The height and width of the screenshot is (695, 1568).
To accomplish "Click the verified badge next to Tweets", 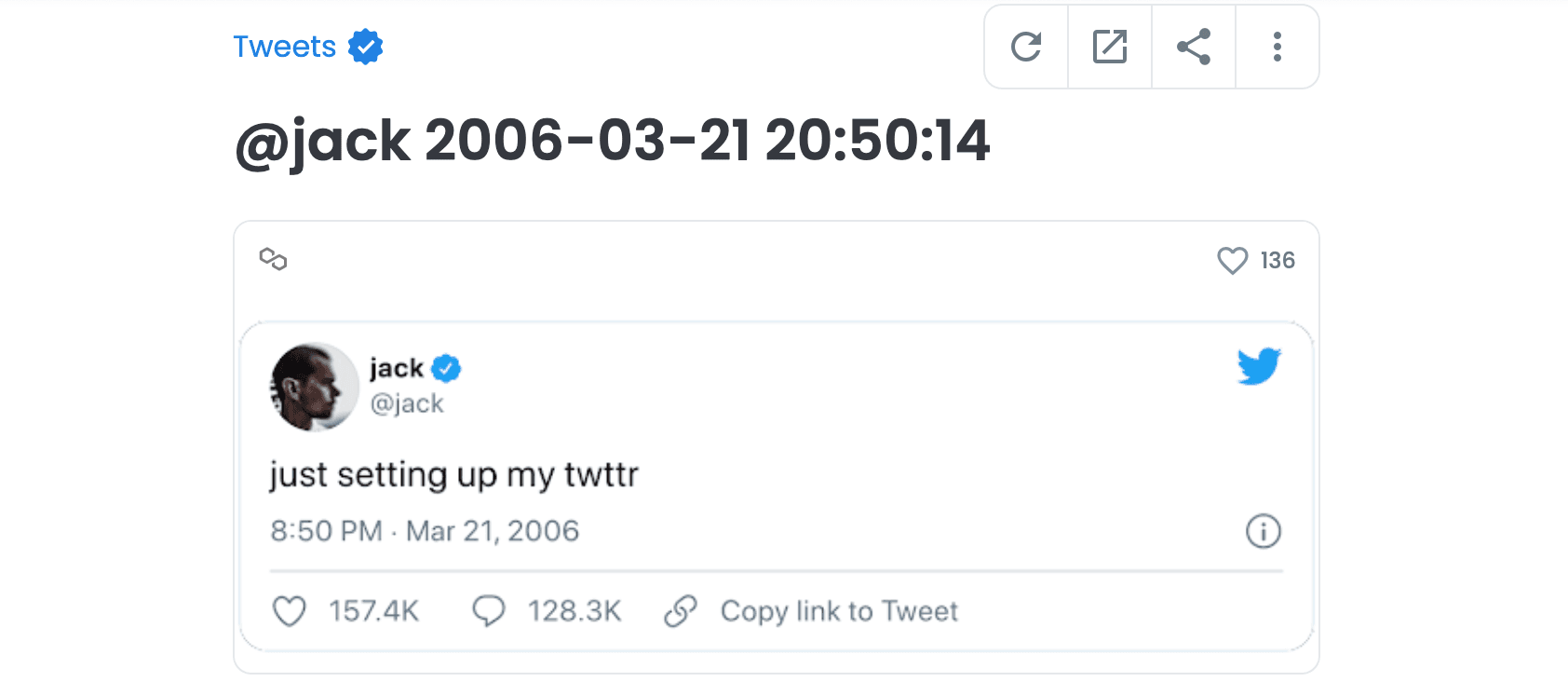I will point(365,46).
